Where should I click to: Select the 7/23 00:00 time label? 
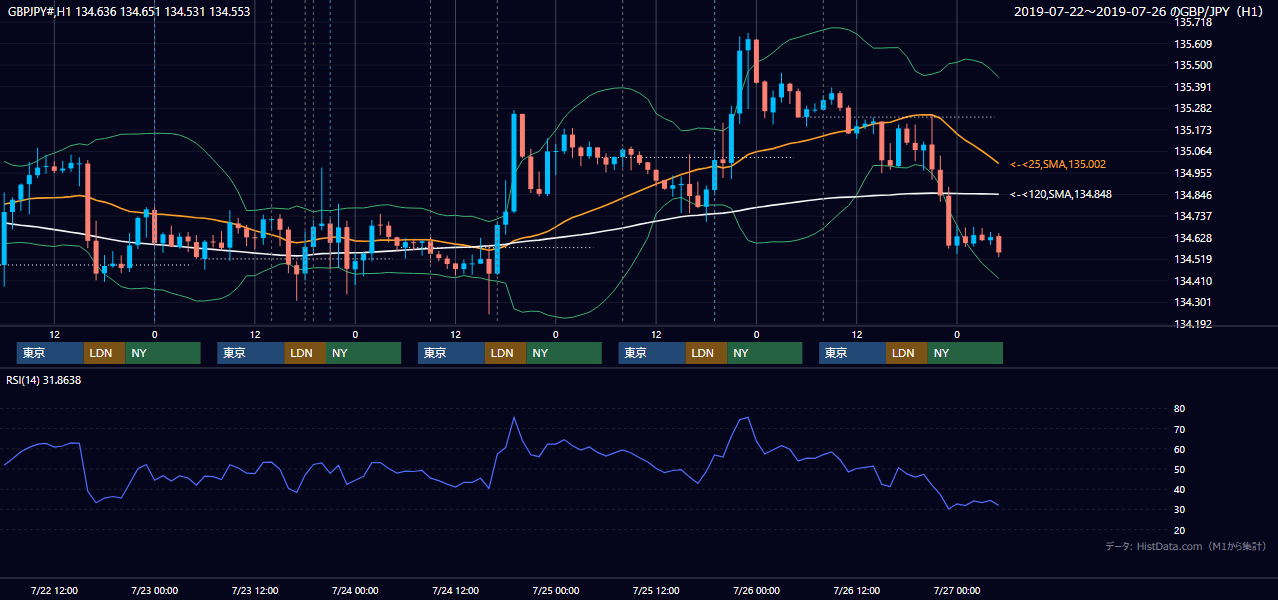[x=154, y=590]
